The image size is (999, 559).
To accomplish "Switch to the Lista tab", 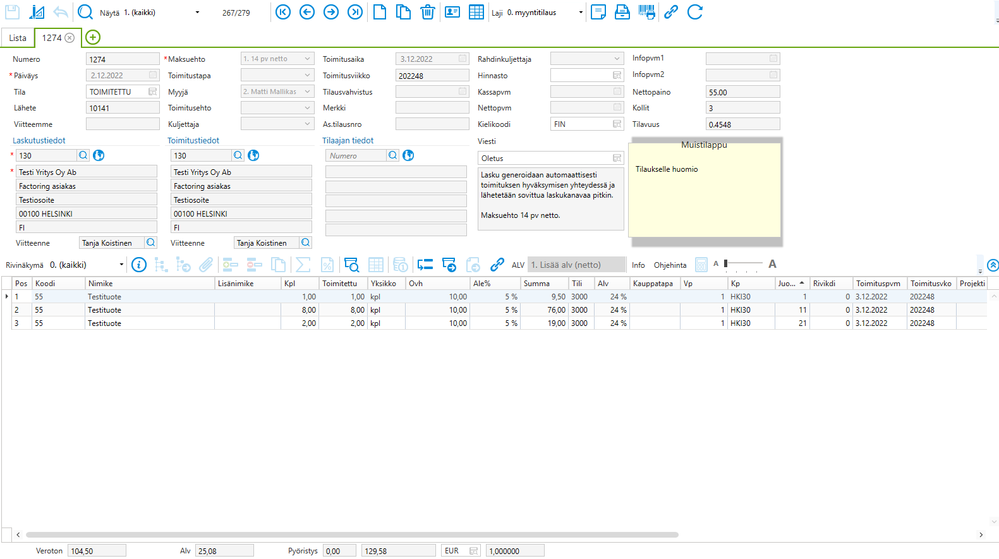I will 18,38.
